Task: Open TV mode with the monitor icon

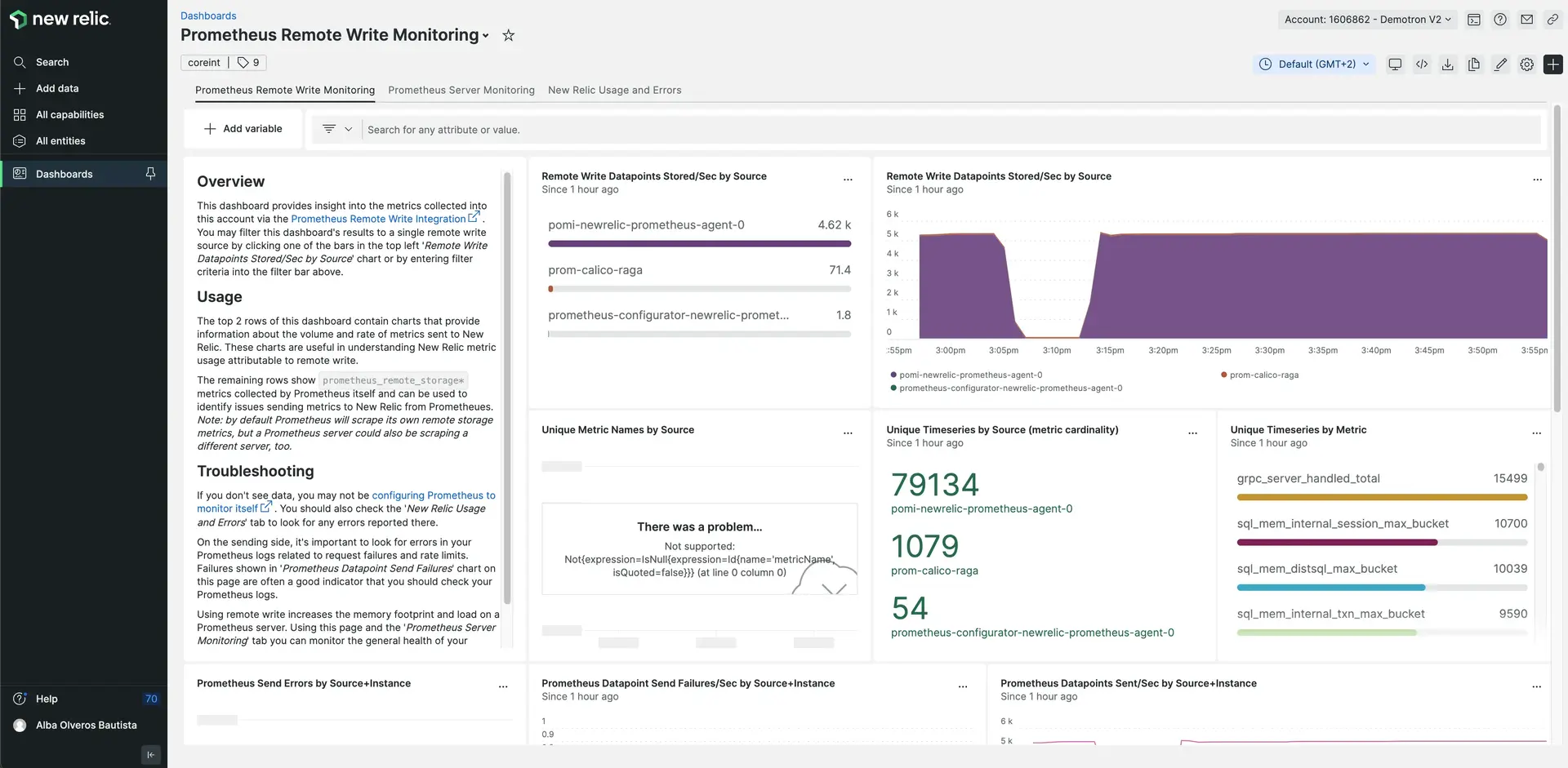Action: click(1395, 64)
